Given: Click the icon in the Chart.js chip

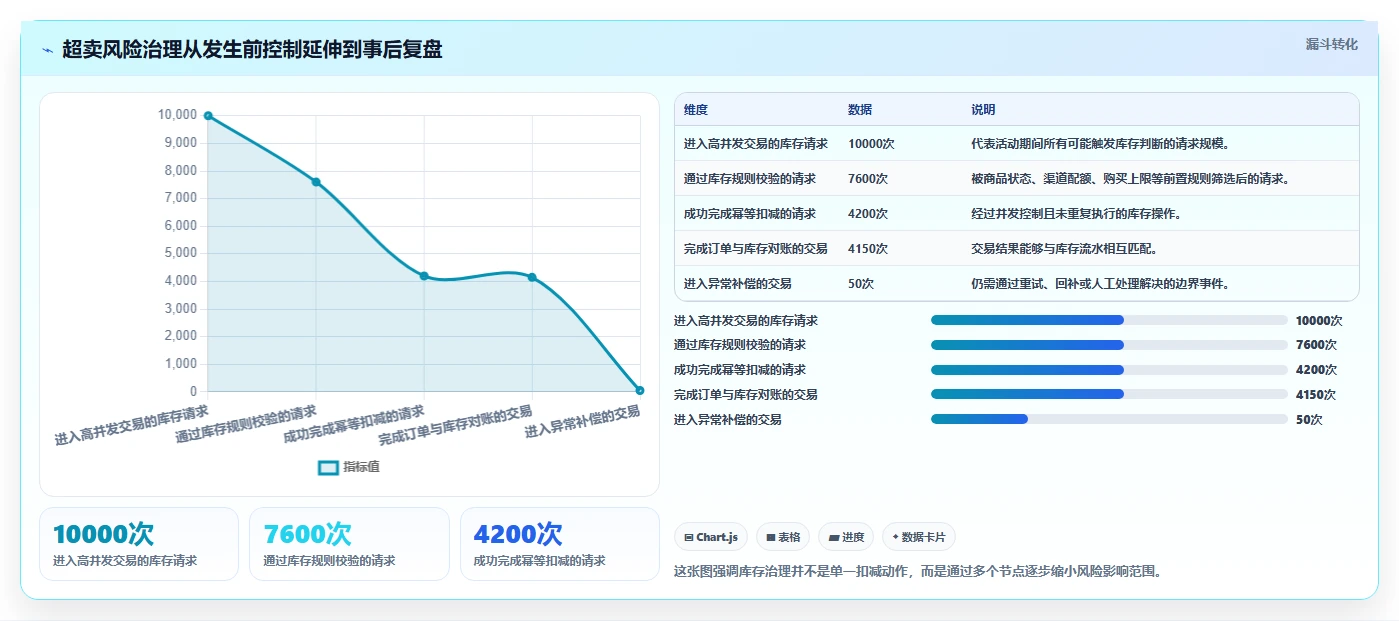Looking at the screenshot, I should pyautogui.click(x=689, y=537).
